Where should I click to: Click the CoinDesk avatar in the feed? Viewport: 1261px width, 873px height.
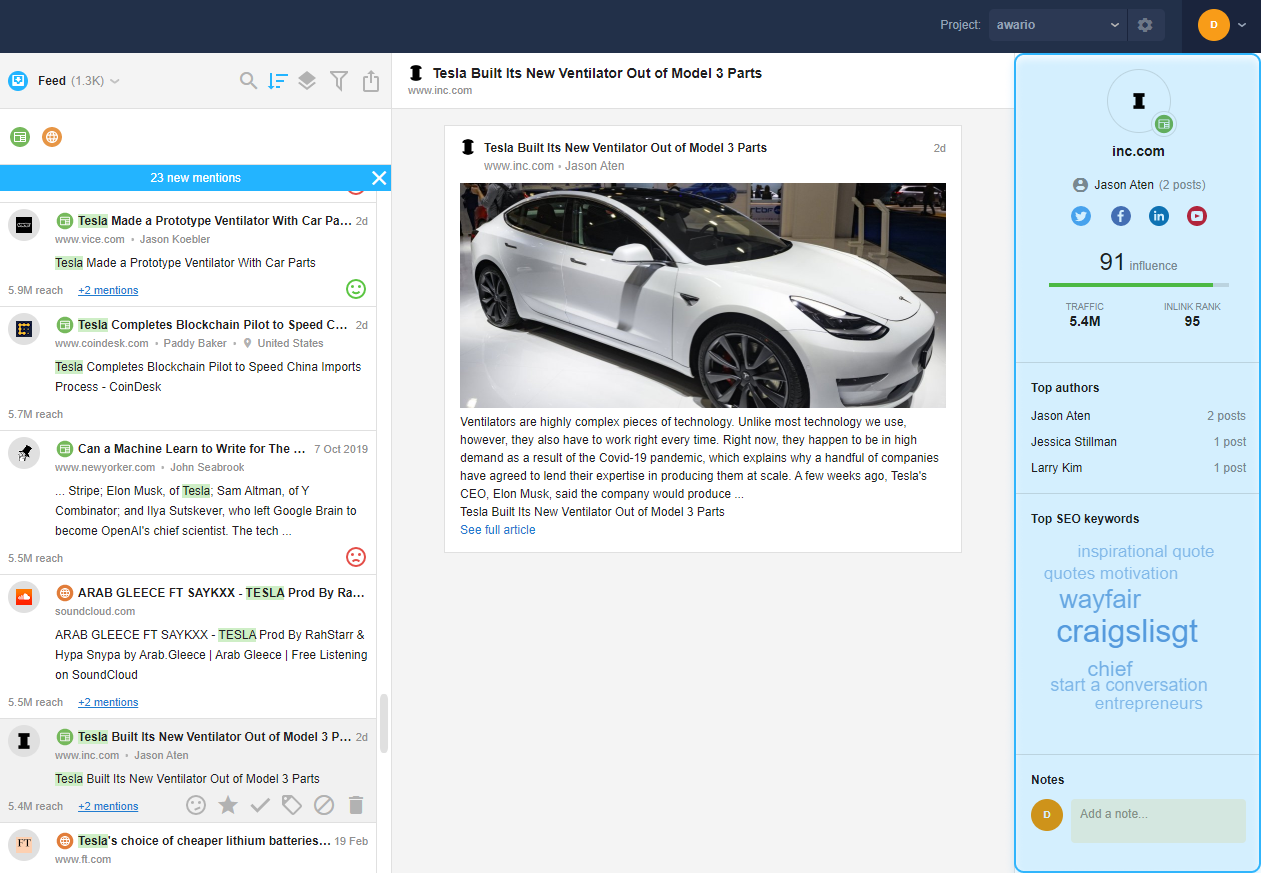pos(24,328)
